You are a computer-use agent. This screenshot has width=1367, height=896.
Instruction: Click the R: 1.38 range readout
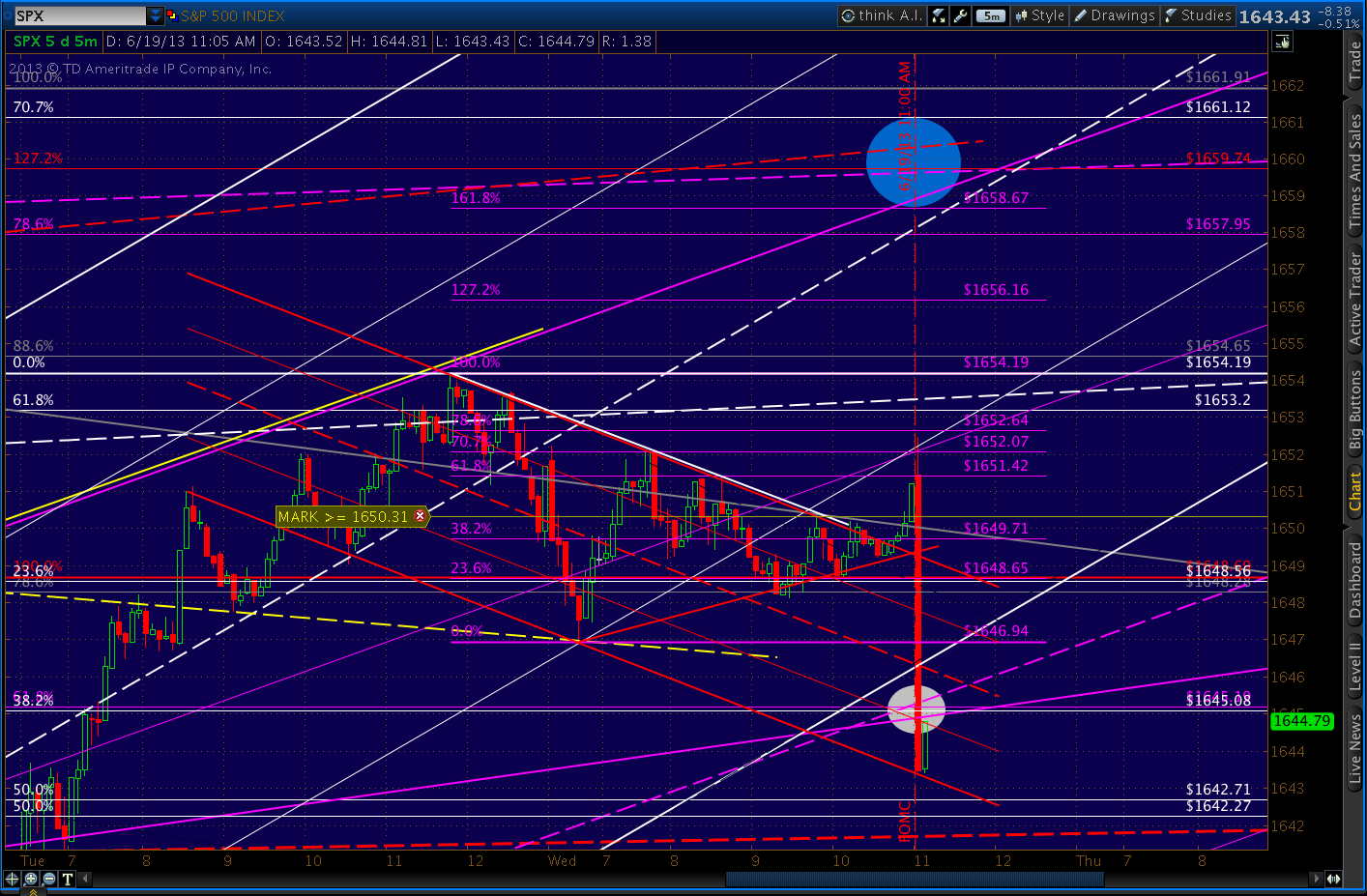626,42
